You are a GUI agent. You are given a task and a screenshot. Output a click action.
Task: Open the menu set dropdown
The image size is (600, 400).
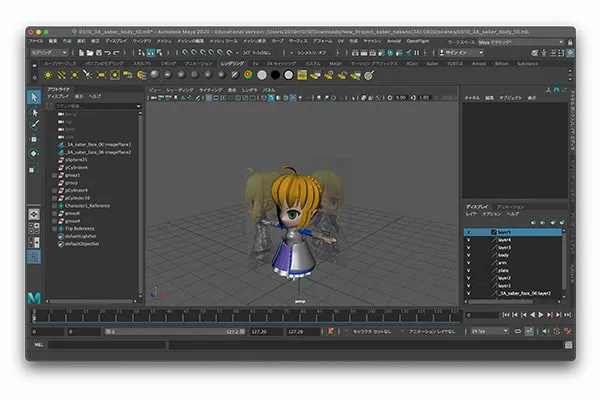(x=49, y=52)
